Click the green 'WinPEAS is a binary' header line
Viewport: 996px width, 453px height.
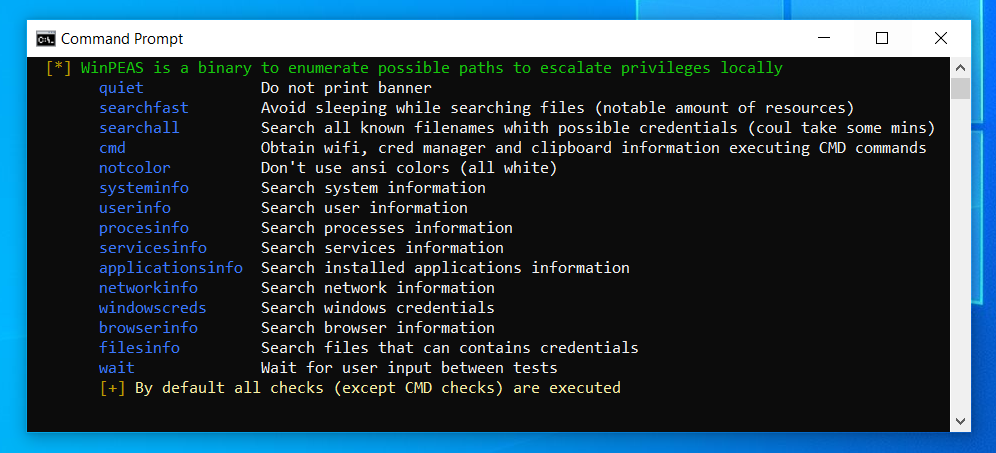click(432, 68)
